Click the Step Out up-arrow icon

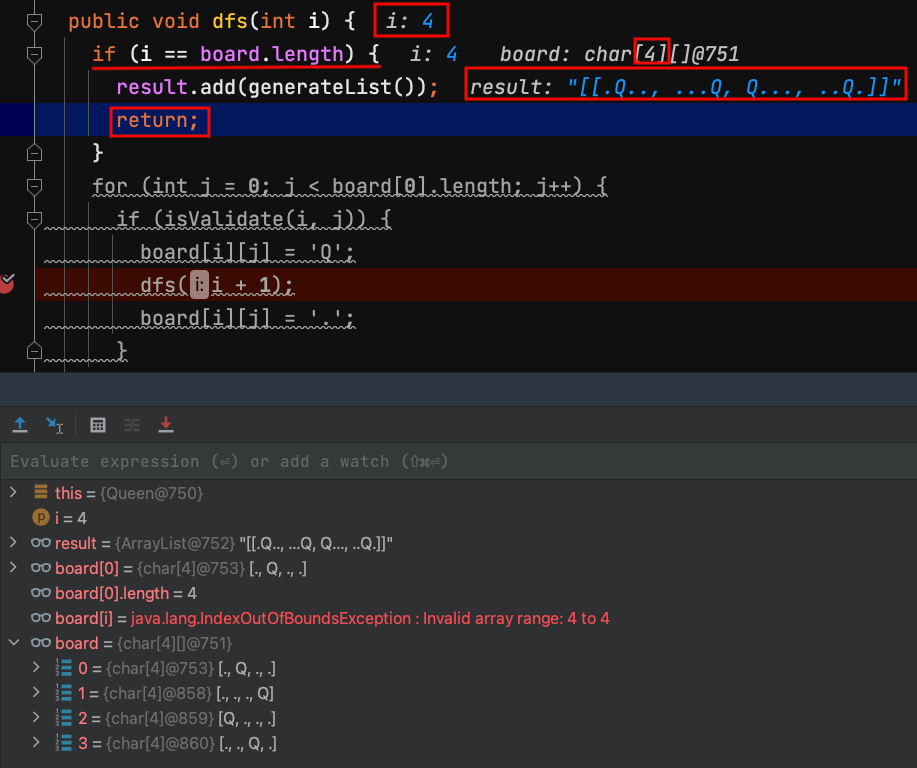tap(19, 425)
